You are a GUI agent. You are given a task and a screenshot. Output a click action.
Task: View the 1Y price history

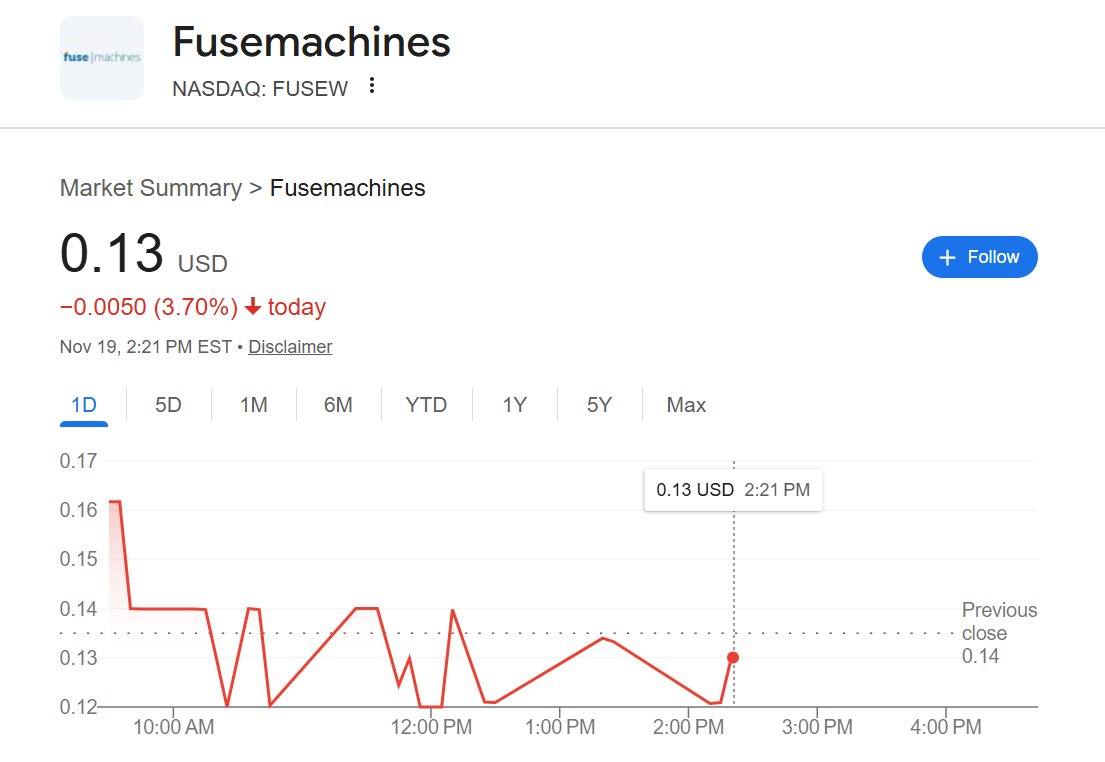[x=514, y=405]
